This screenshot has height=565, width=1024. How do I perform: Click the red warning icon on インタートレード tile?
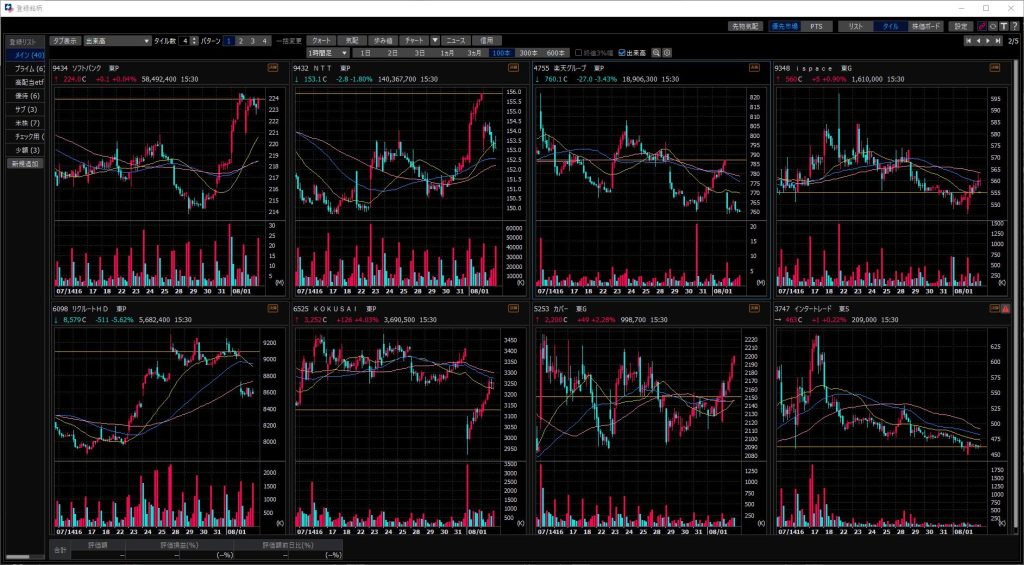tap(1005, 310)
